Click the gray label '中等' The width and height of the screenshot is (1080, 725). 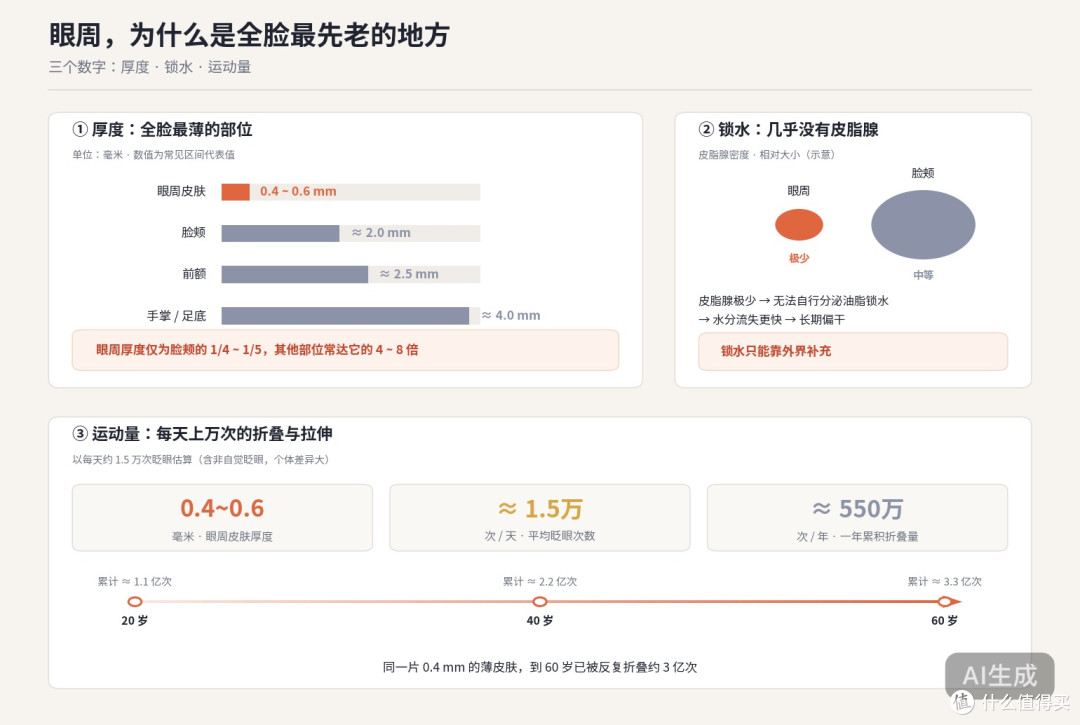click(x=923, y=275)
